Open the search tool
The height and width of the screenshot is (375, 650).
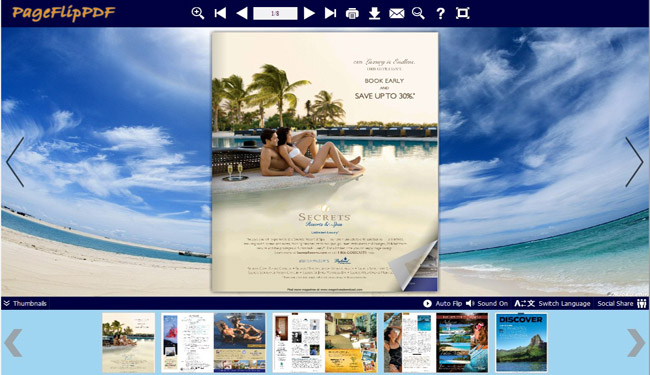click(x=418, y=13)
